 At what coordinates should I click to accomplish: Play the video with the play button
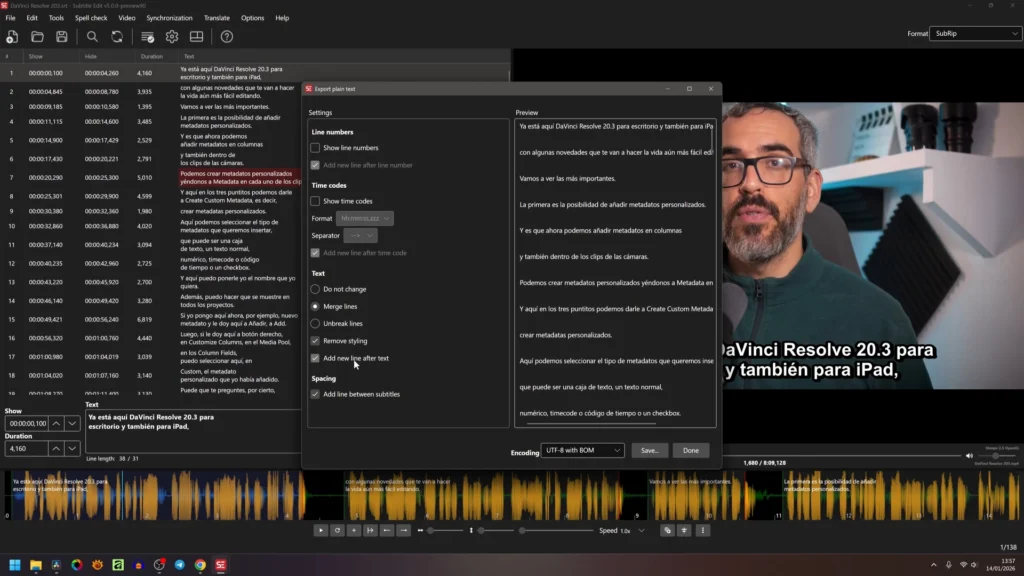pos(321,530)
